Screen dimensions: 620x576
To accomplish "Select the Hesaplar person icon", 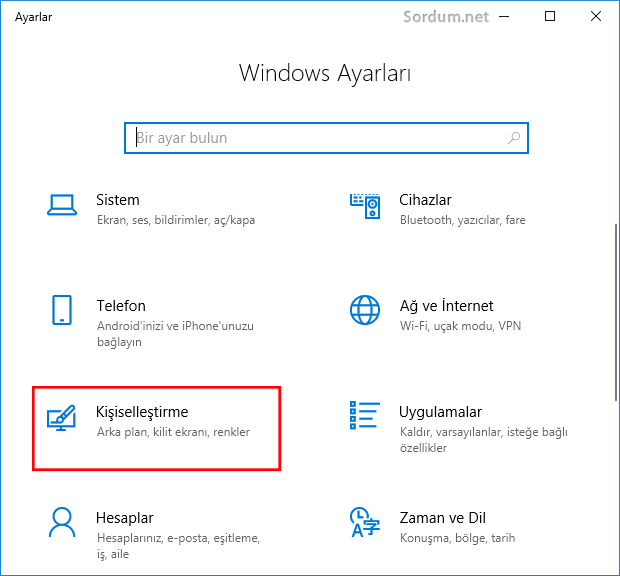I will pos(62,522).
